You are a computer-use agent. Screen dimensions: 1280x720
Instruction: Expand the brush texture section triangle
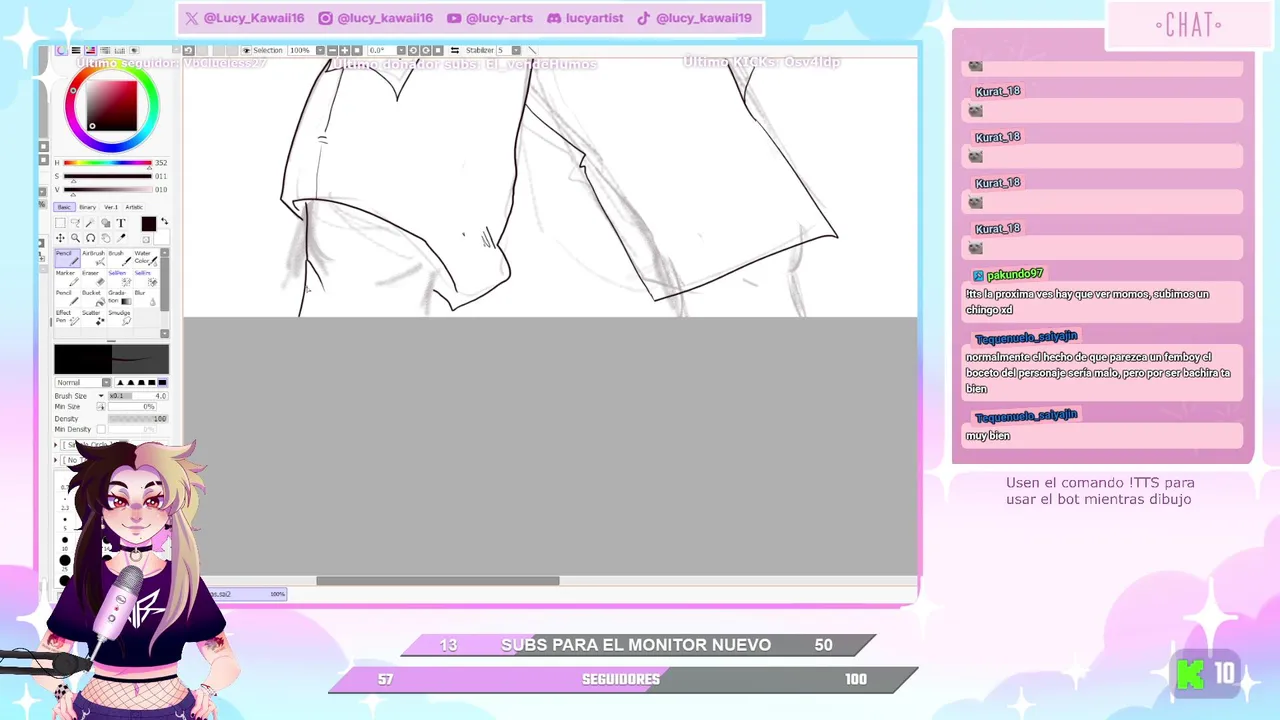click(56, 460)
